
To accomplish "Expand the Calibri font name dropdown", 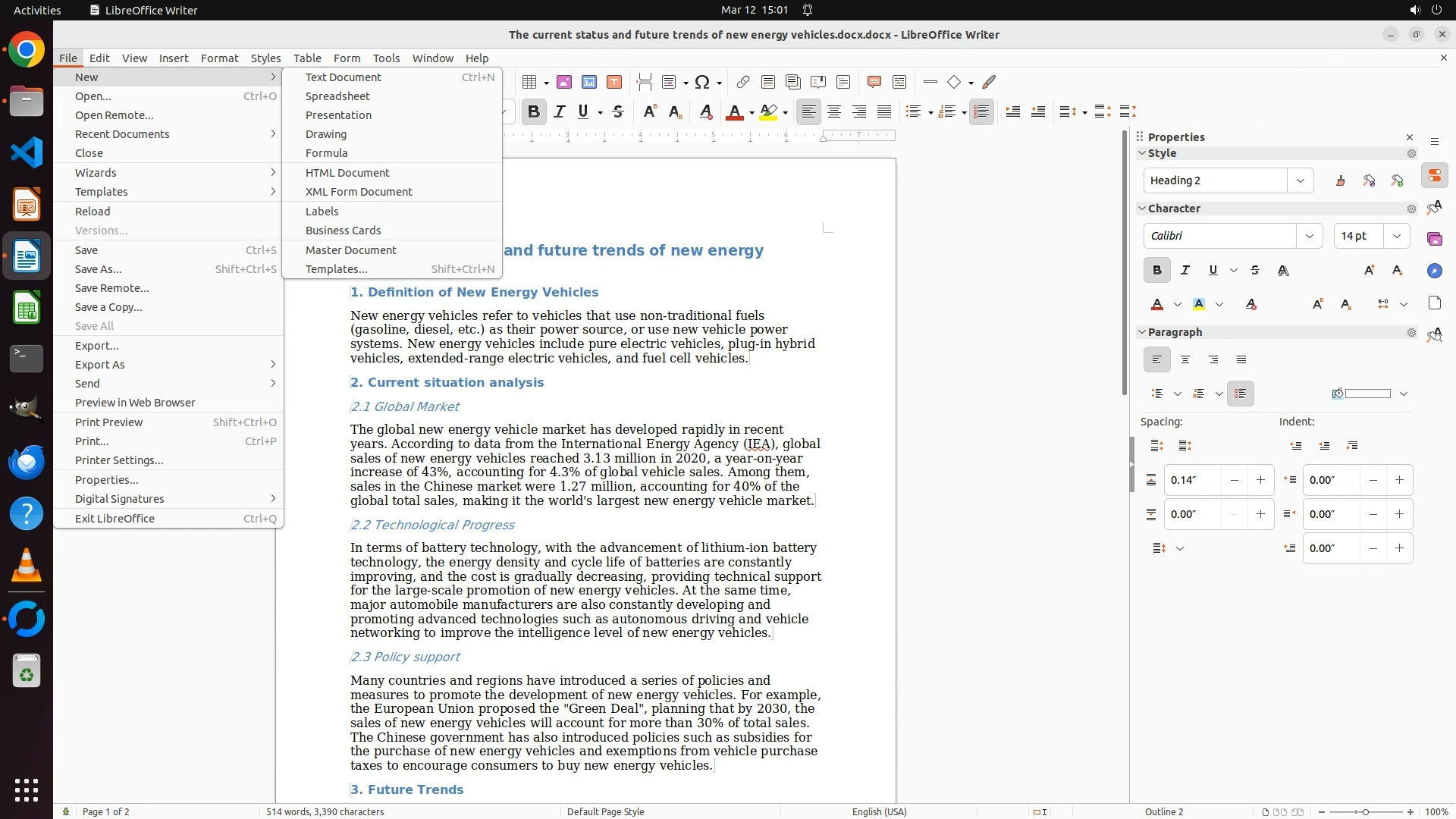I will coord(1309,236).
